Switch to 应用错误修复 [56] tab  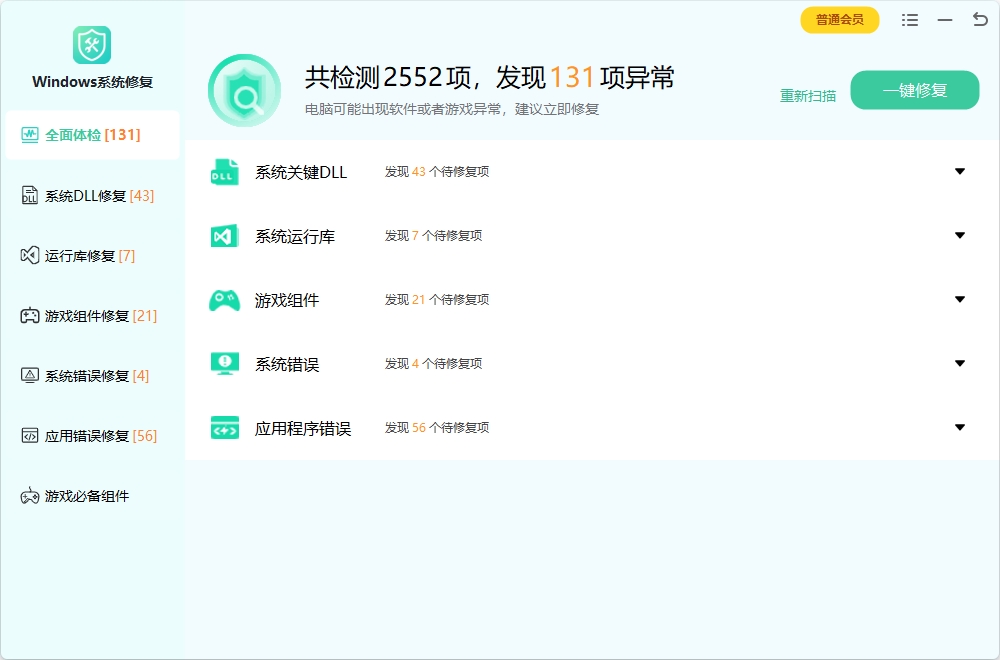pos(92,436)
